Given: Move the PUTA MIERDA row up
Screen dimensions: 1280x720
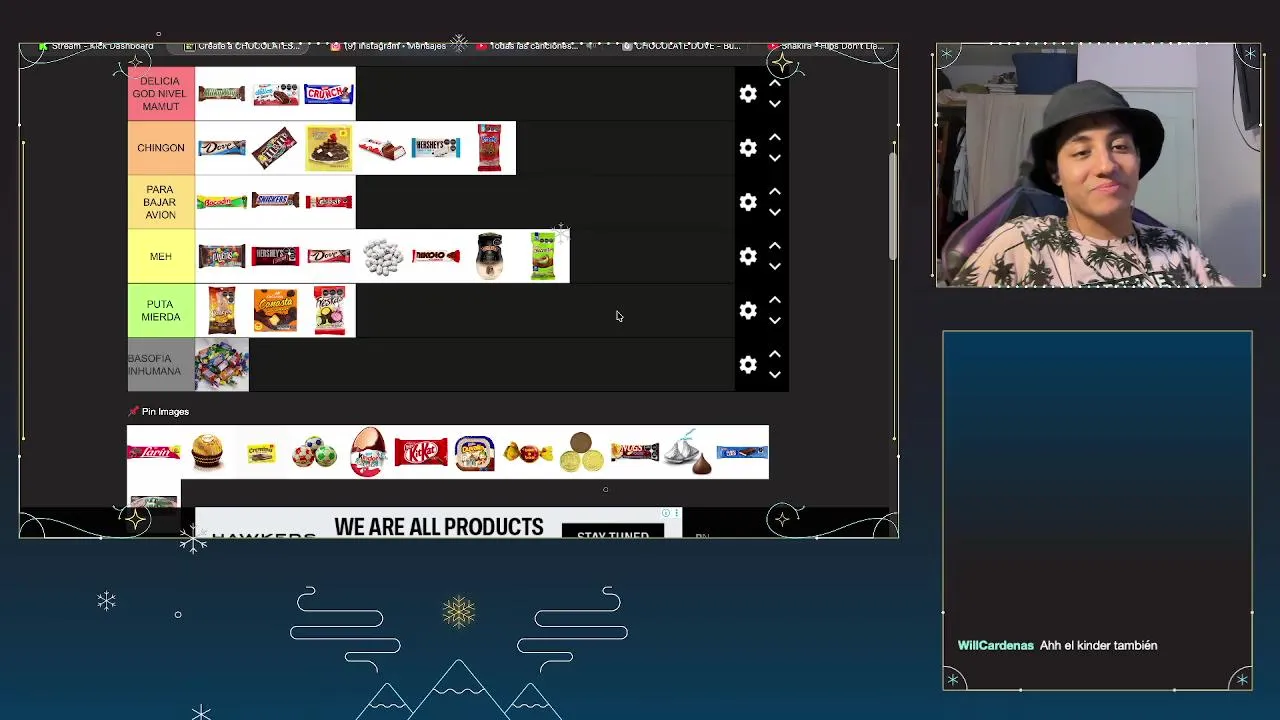Looking at the screenshot, I should 774,300.
